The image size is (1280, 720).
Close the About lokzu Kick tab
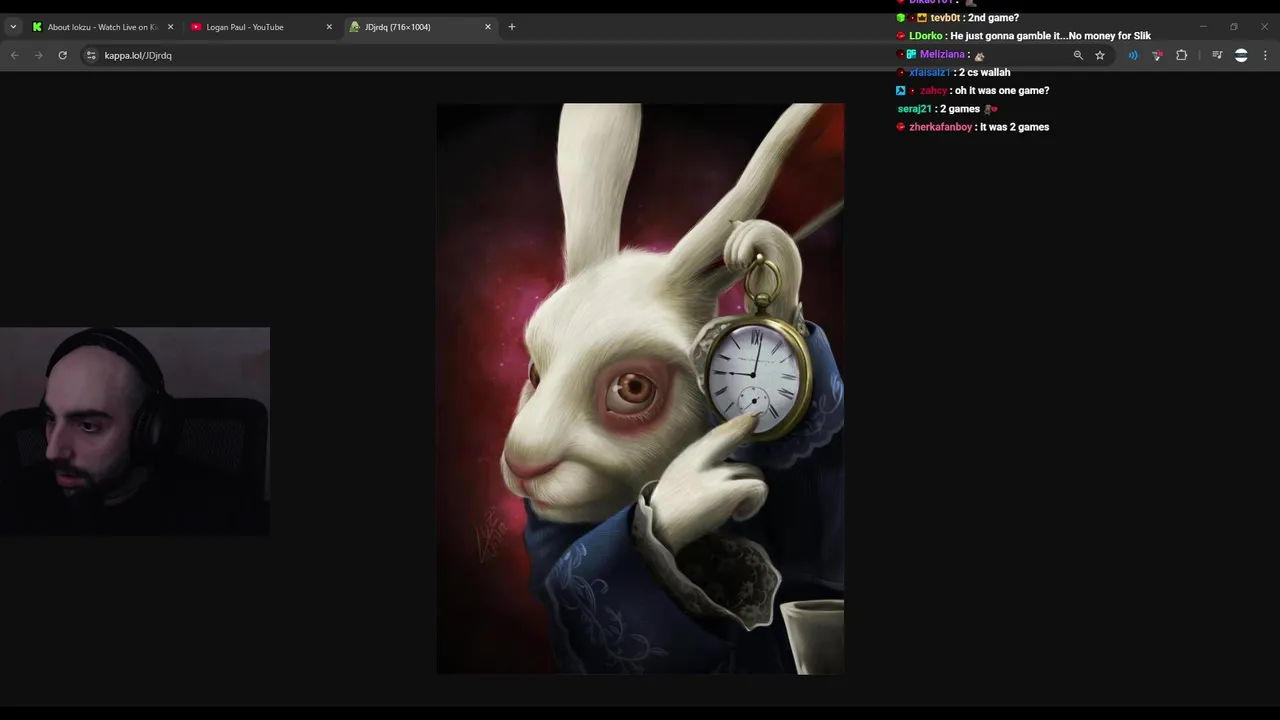pos(170,27)
